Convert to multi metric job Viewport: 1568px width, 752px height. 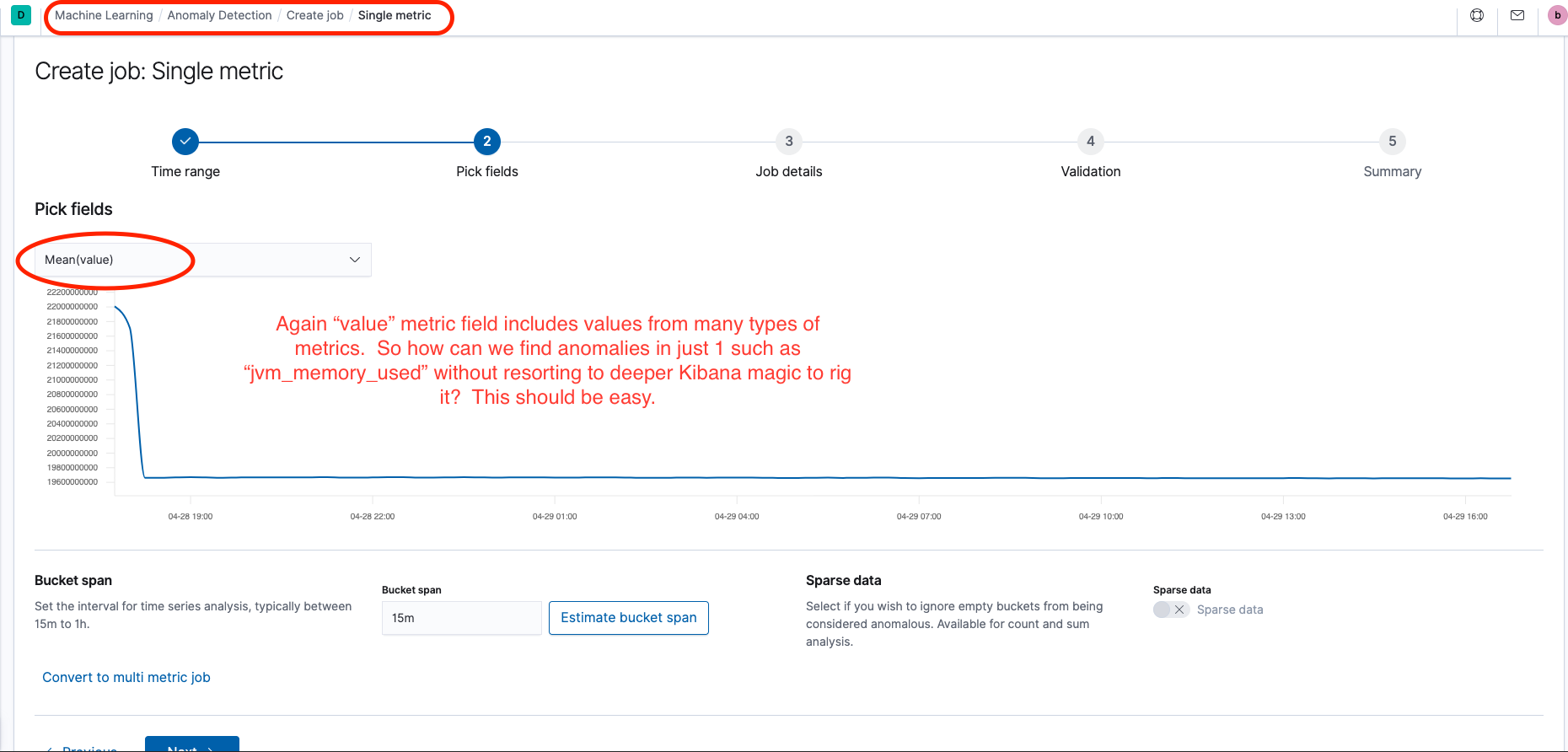126,677
